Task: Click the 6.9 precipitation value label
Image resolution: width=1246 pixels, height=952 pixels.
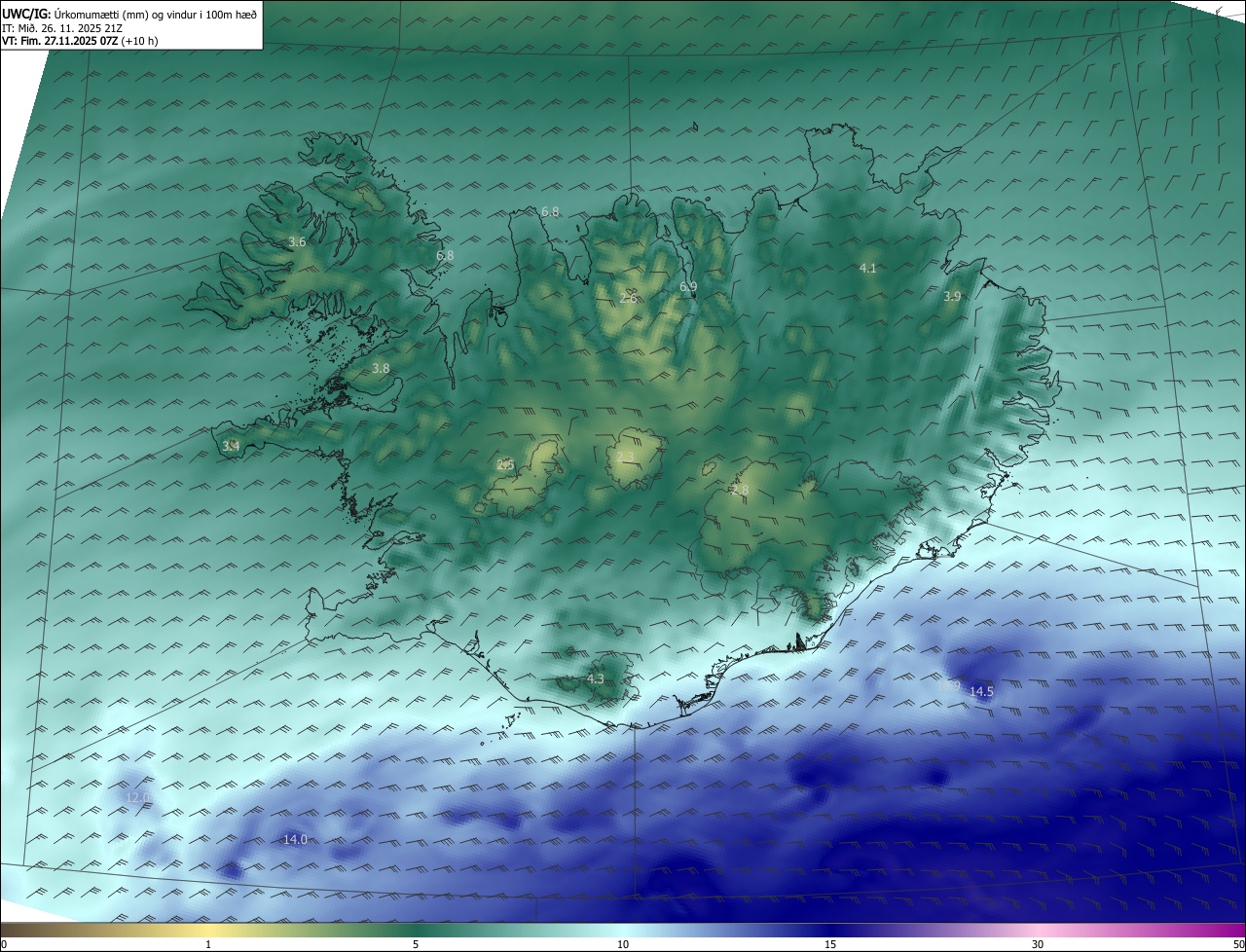Action: [688, 286]
